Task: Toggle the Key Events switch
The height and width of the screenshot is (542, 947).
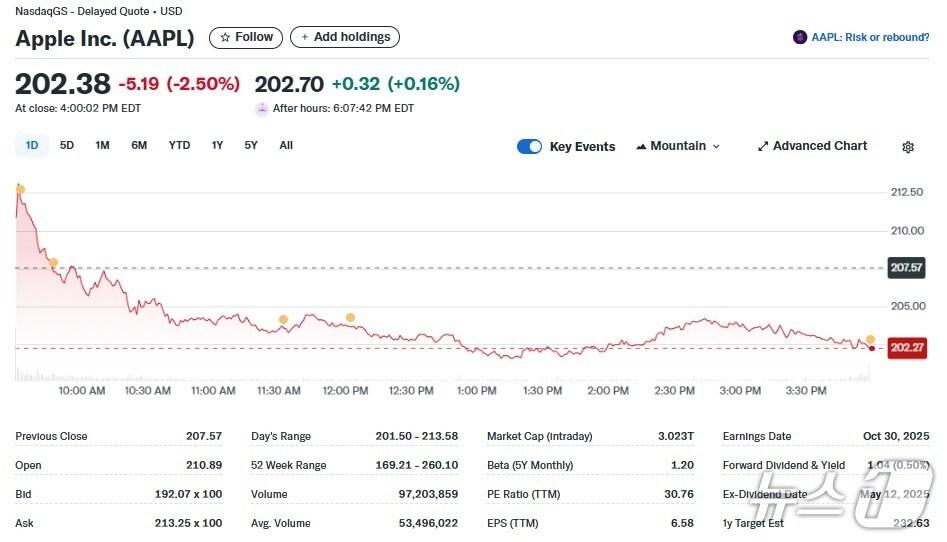Action: pyautogui.click(x=529, y=146)
